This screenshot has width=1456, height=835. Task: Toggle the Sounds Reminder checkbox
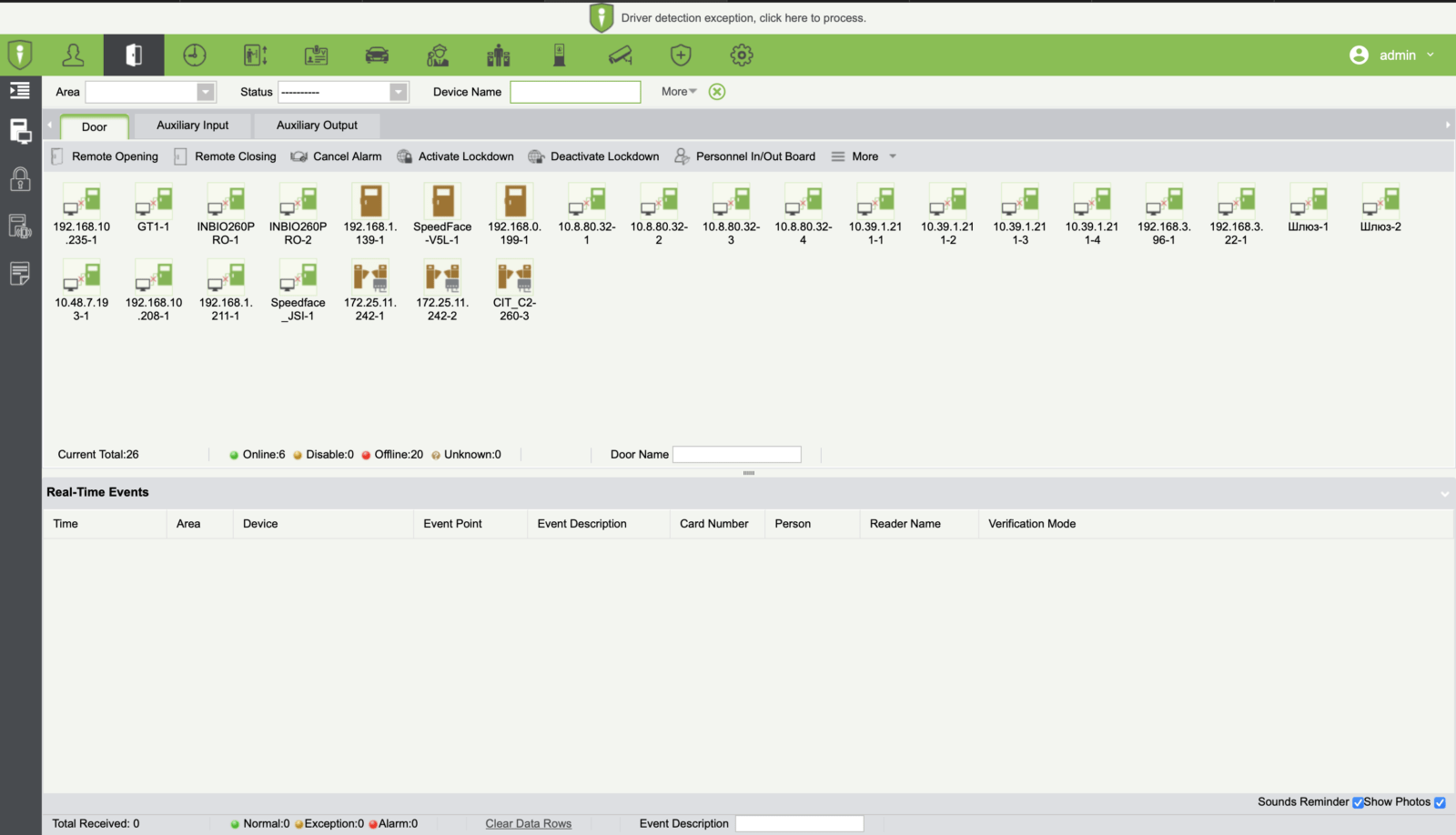(1358, 802)
